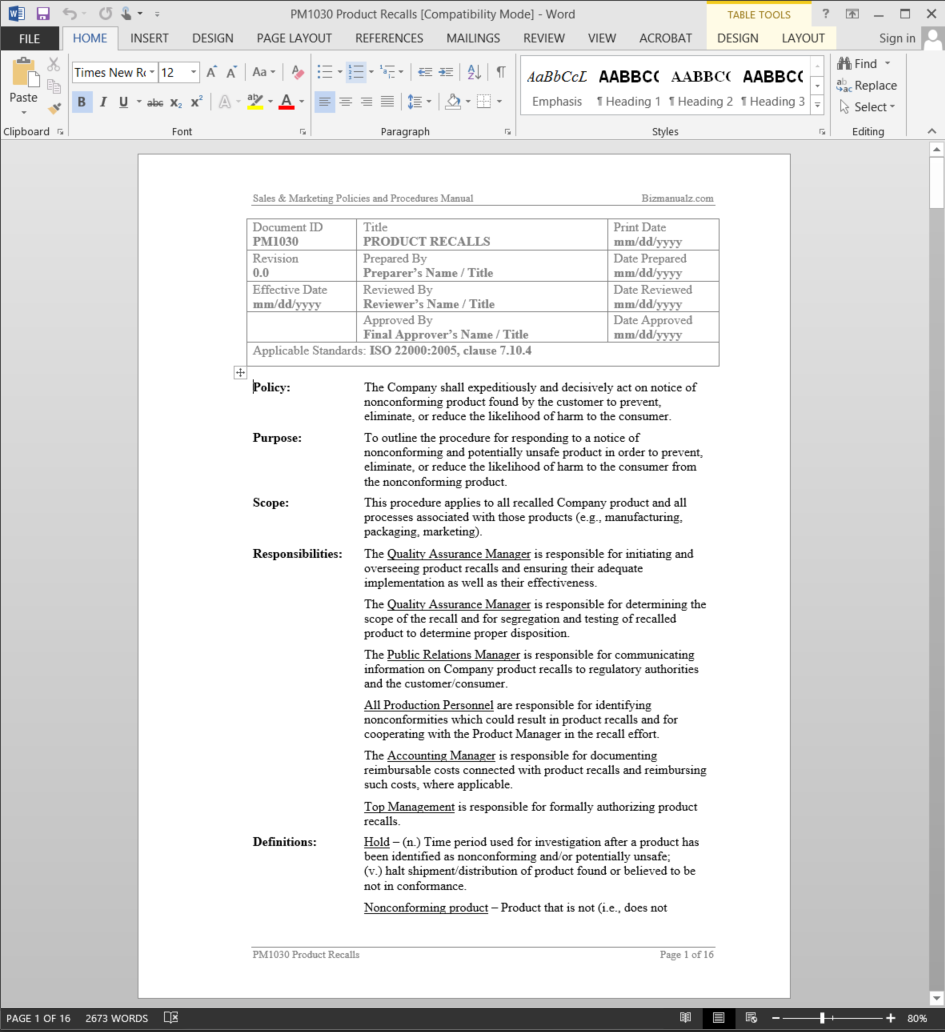Screen dimensions: 945x1032
Task: Toggle Bold formatting off
Action: [x=82, y=102]
